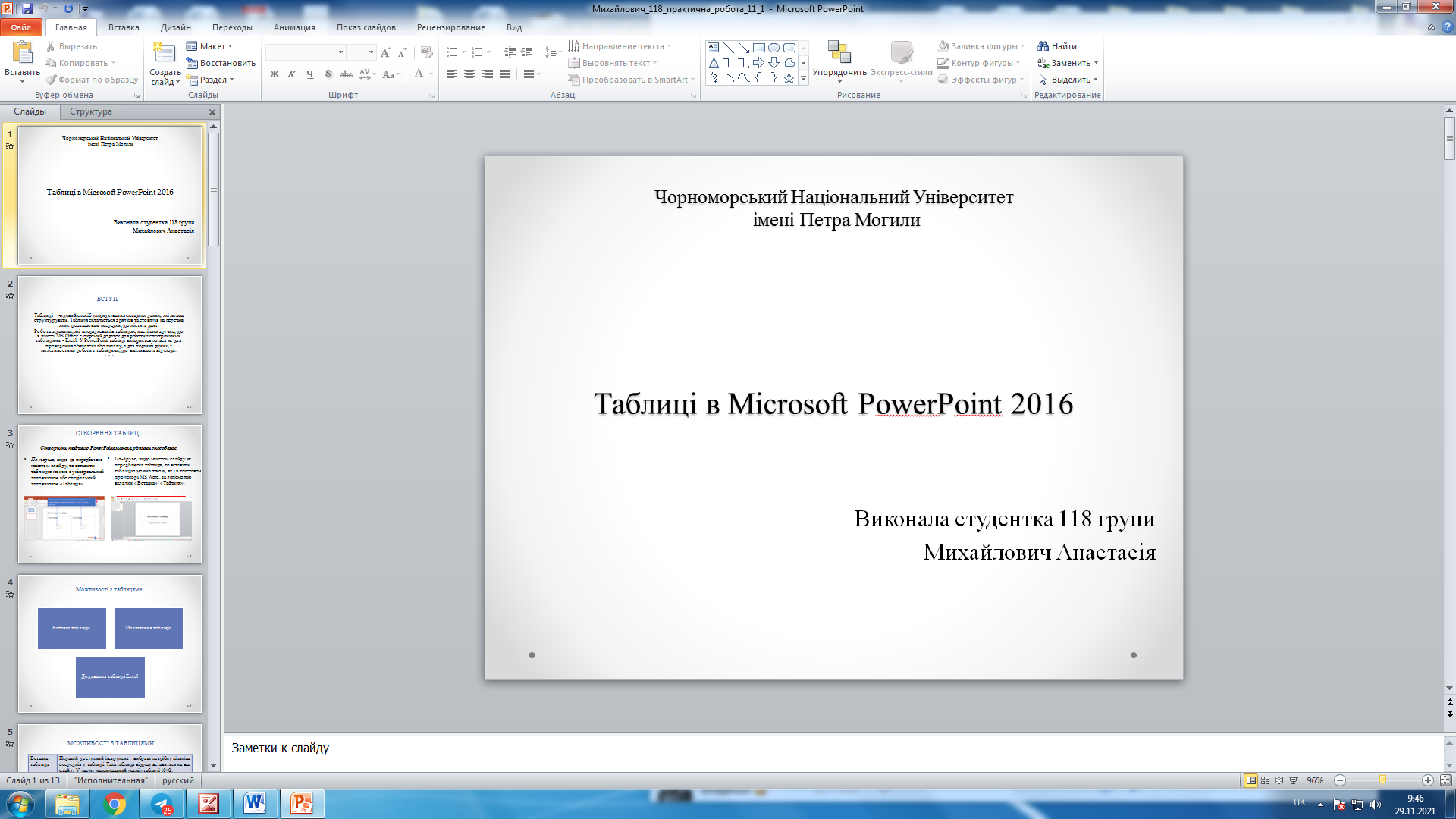This screenshot has height=819, width=1456.
Task: Click the Zoom Out minus button
Action: (1340, 780)
